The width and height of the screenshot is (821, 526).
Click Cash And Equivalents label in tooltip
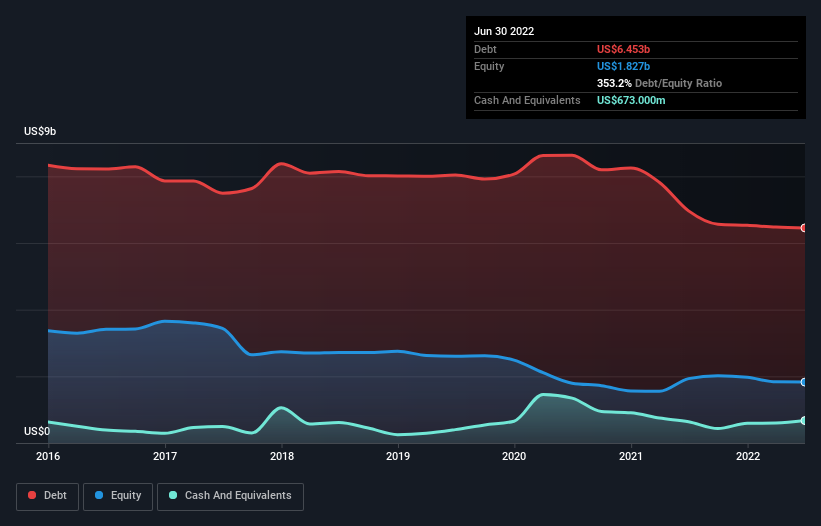pos(527,100)
